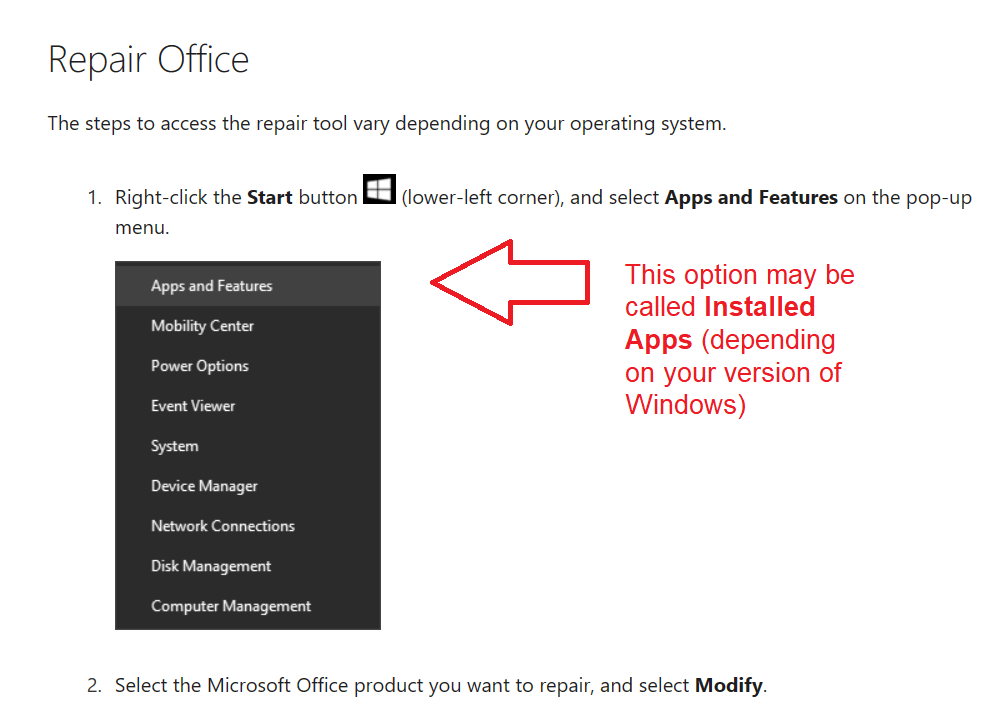Viewport: 991px width, 703px height.
Task: Open Computer Management at the menu bottom
Action: click(230, 605)
